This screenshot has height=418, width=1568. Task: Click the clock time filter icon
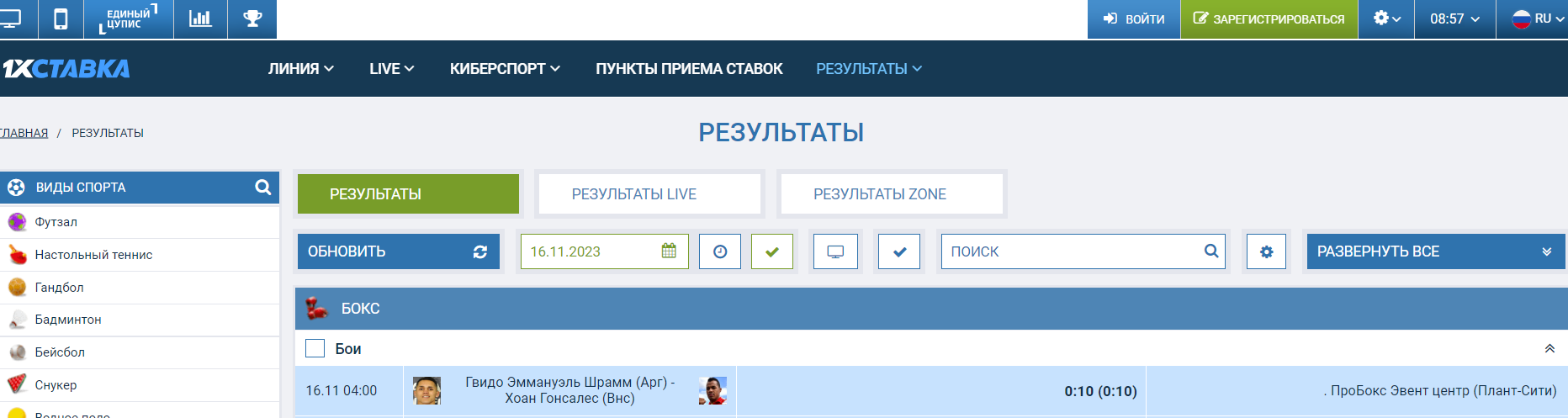coord(720,251)
